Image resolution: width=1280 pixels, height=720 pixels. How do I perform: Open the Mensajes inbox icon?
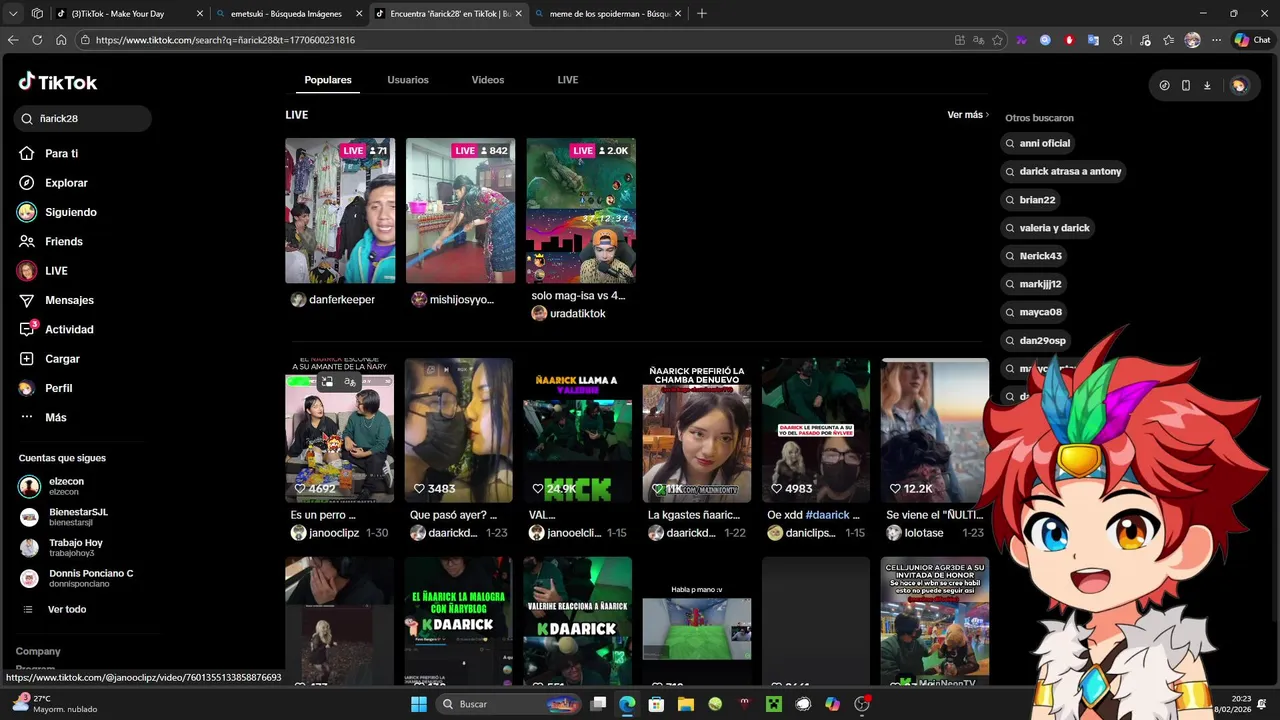[x=27, y=300]
